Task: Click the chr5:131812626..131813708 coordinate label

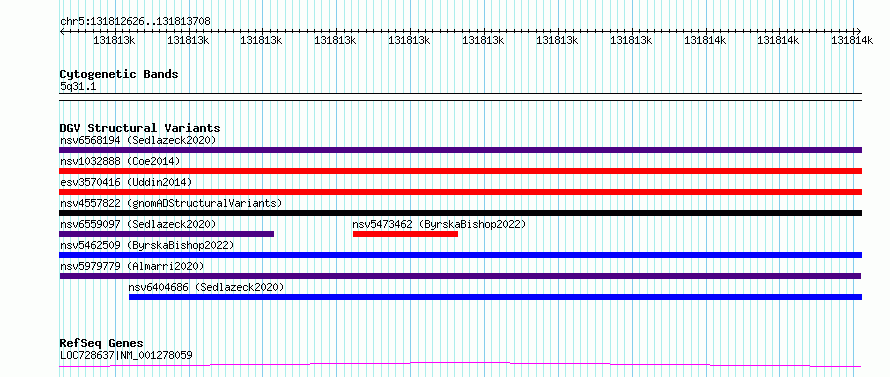Action: [x=135, y=21]
